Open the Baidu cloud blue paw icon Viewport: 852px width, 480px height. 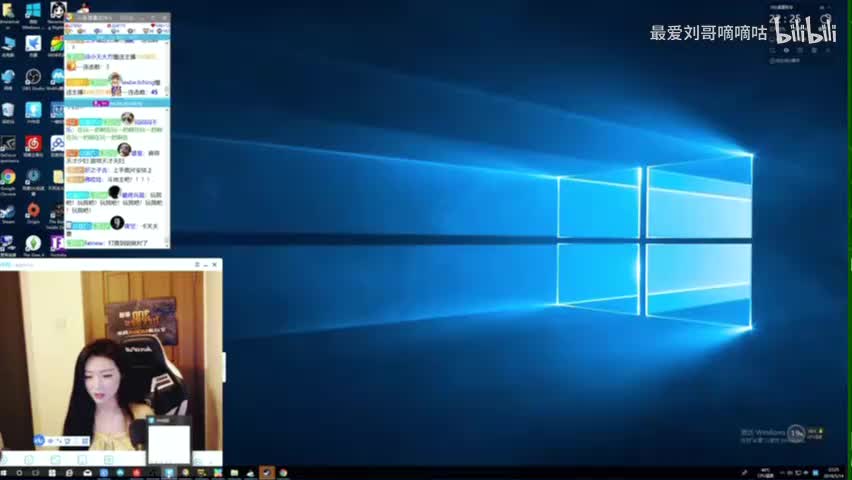pos(58,146)
